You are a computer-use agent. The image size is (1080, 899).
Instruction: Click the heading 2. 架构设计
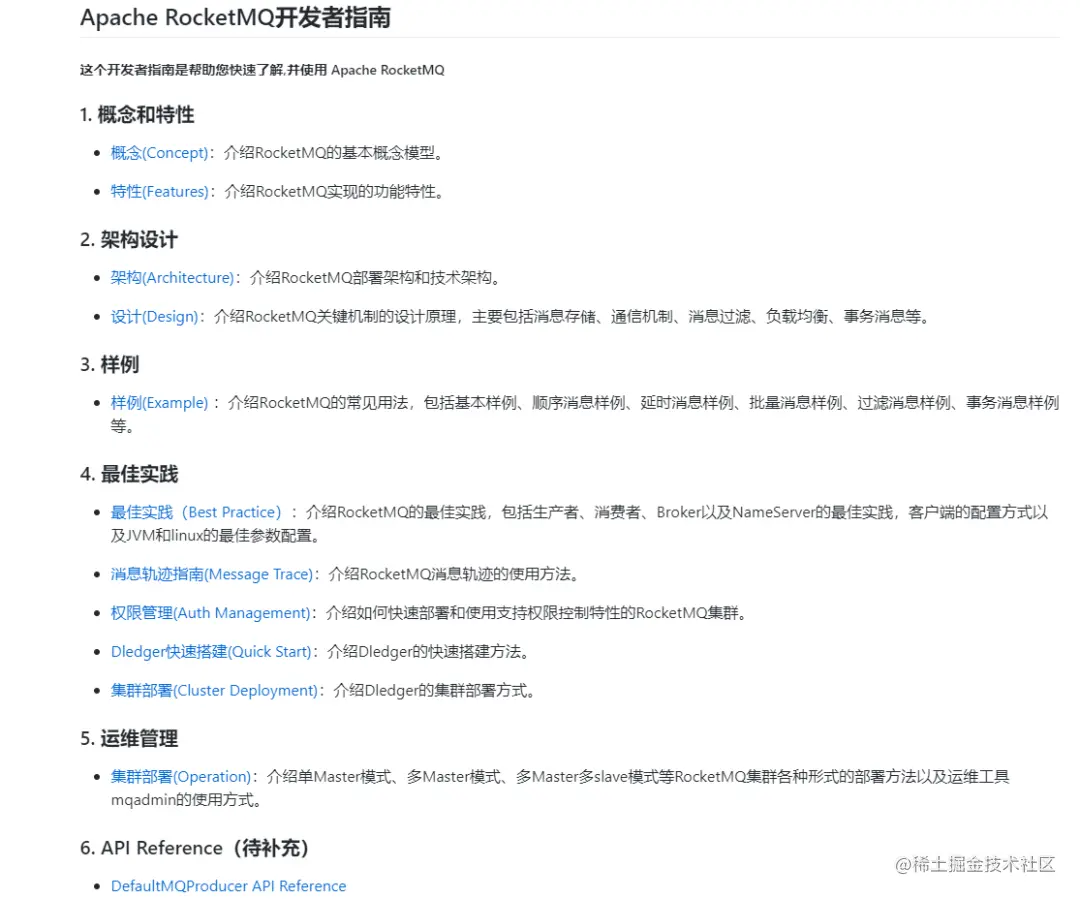(x=129, y=240)
